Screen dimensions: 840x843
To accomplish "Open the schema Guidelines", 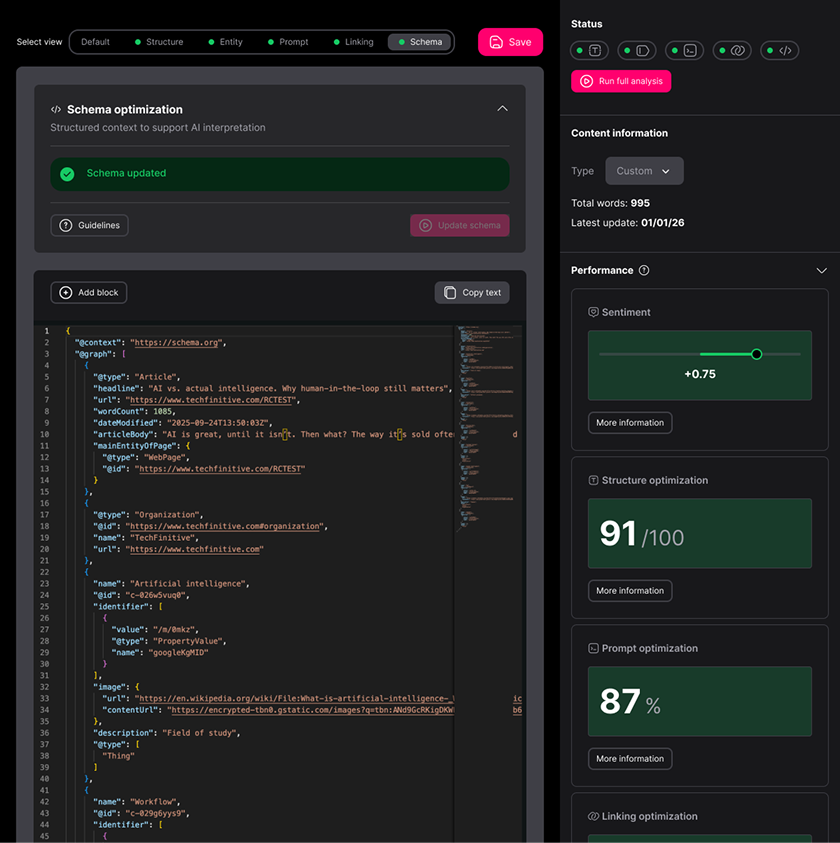I will tap(89, 225).
